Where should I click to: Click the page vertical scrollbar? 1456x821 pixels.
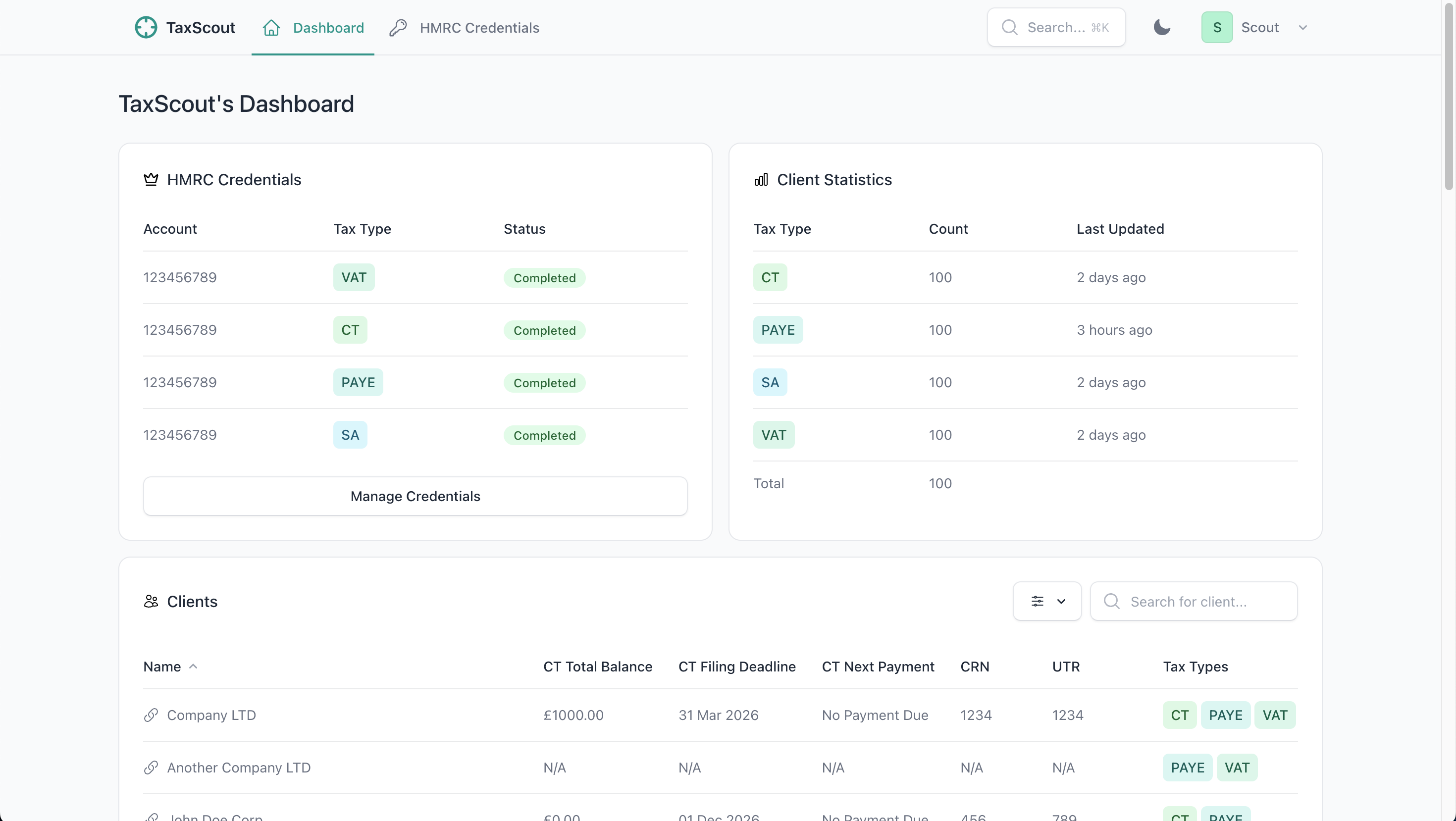coord(1449,96)
